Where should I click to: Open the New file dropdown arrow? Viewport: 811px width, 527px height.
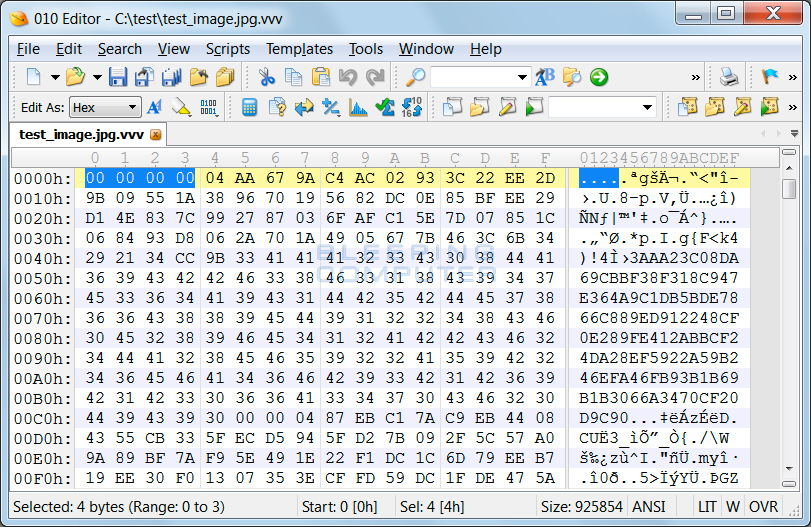tap(55, 78)
